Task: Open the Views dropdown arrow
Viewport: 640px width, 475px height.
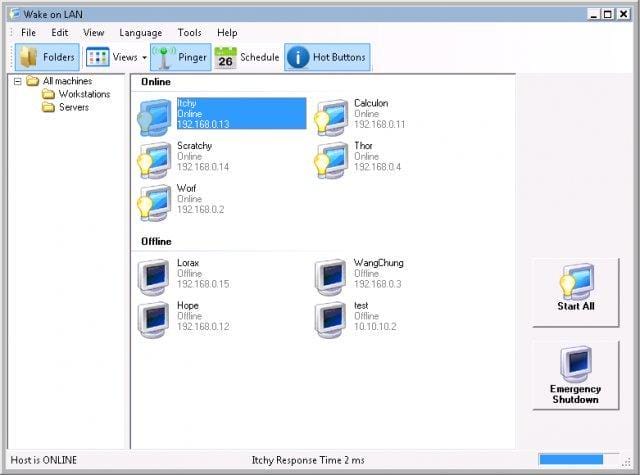Action: click(144, 58)
